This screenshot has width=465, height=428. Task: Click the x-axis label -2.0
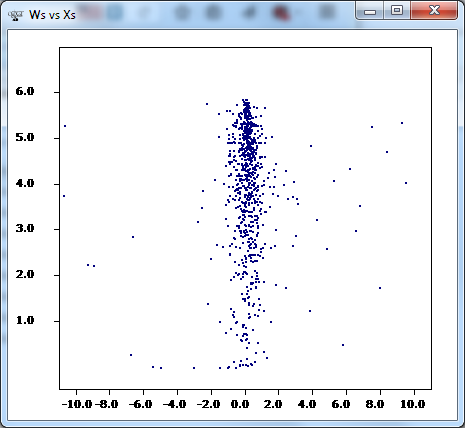point(209,404)
